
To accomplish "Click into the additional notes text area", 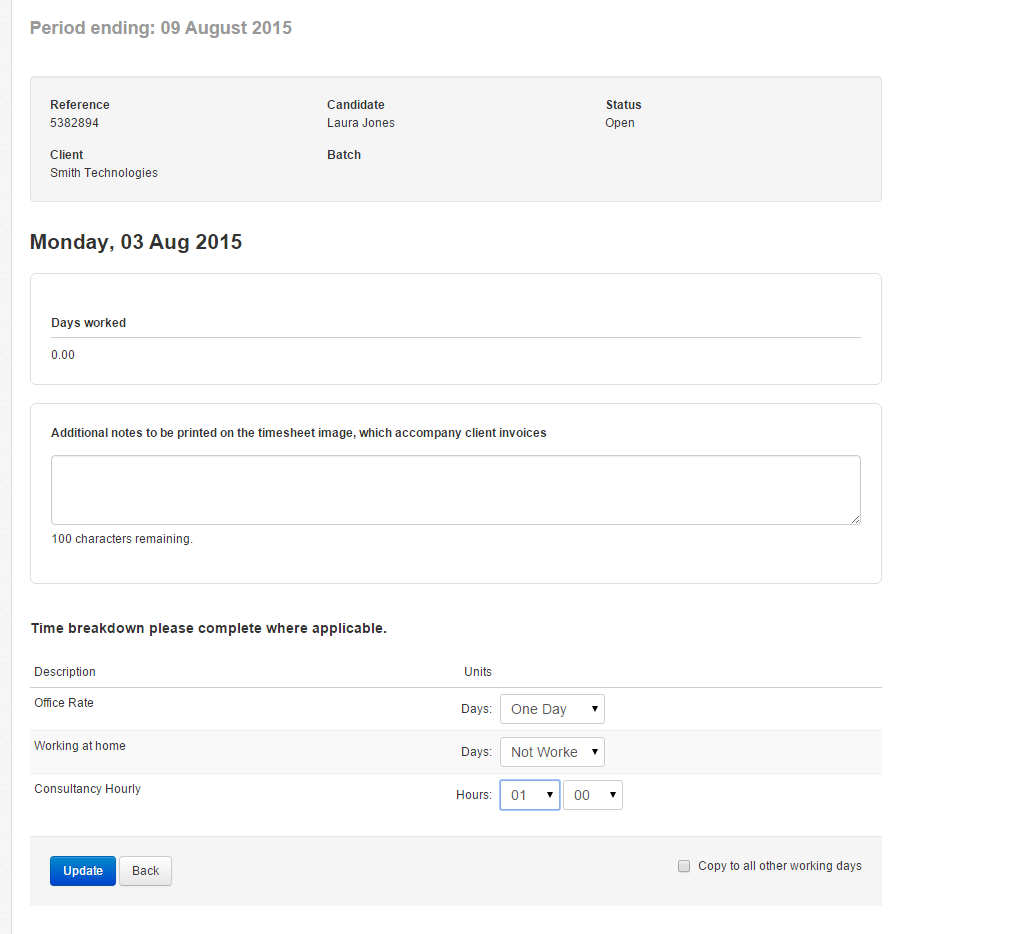I will coord(456,490).
